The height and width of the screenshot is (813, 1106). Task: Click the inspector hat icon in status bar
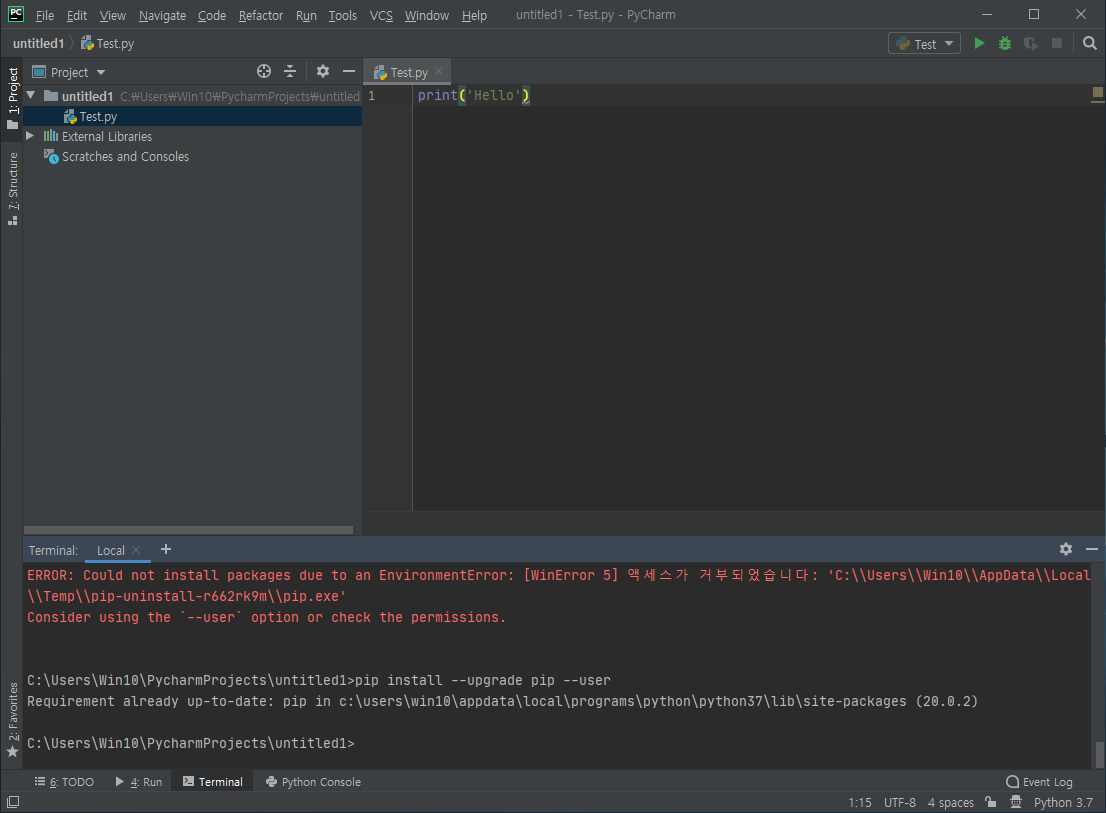[1016, 802]
